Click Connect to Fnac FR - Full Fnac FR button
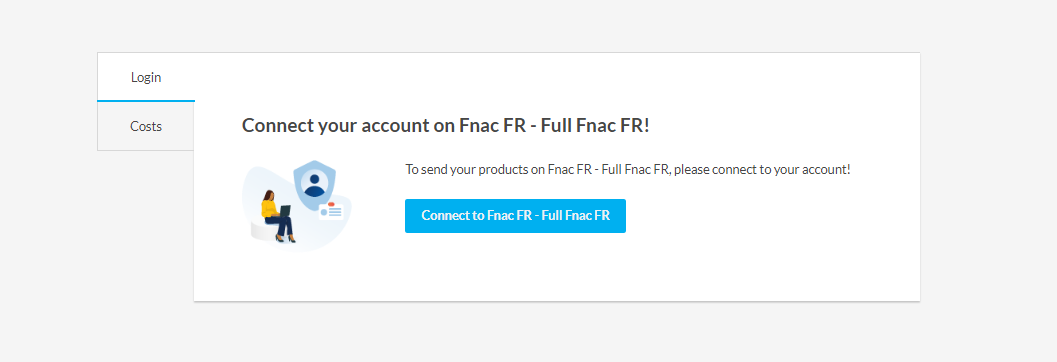Viewport: 1057px width, 362px height. (x=515, y=216)
